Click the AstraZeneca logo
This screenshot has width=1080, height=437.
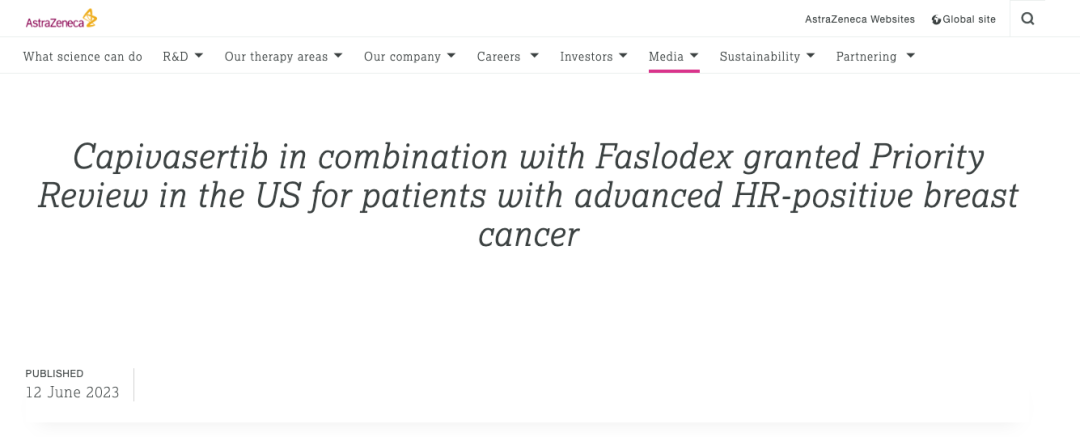tap(61, 19)
